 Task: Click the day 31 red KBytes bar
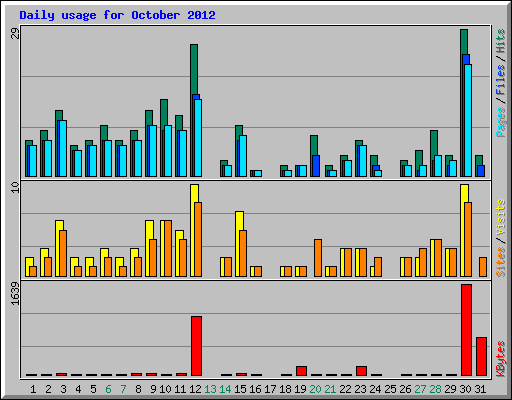(481, 357)
